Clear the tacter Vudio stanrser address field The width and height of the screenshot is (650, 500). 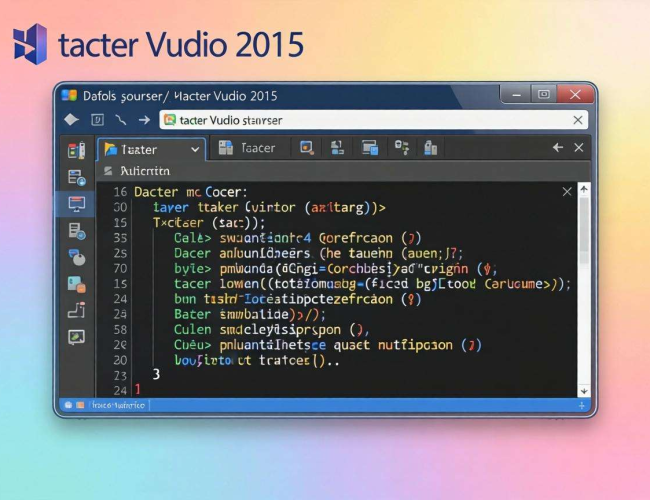577,120
